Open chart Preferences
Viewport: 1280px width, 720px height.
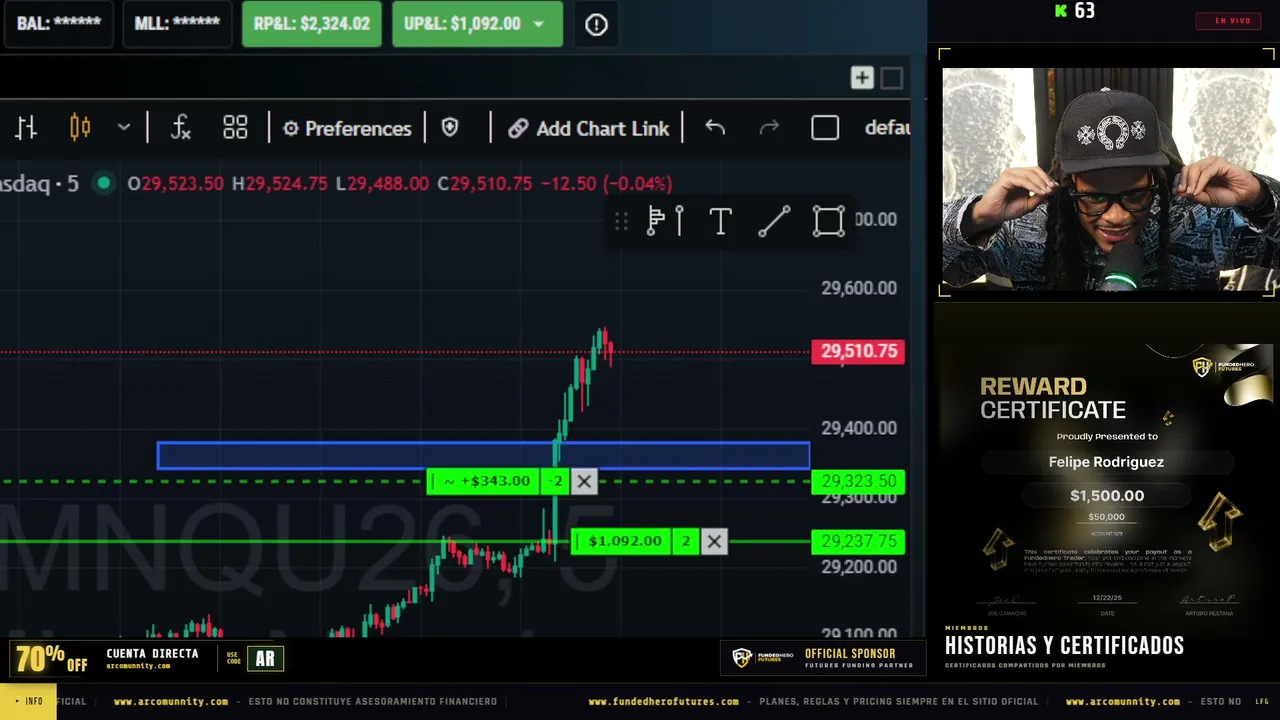point(347,128)
